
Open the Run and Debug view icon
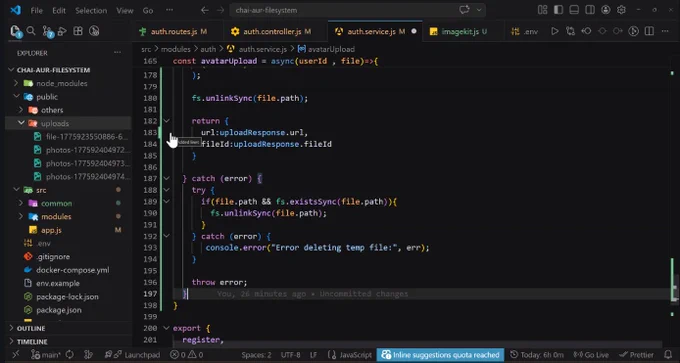(62, 31)
